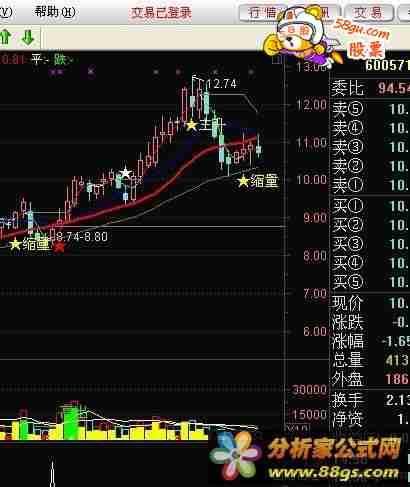Click the green down arrow toolbar icon
This screenshot has height=487, width=410.
point(28,37)
